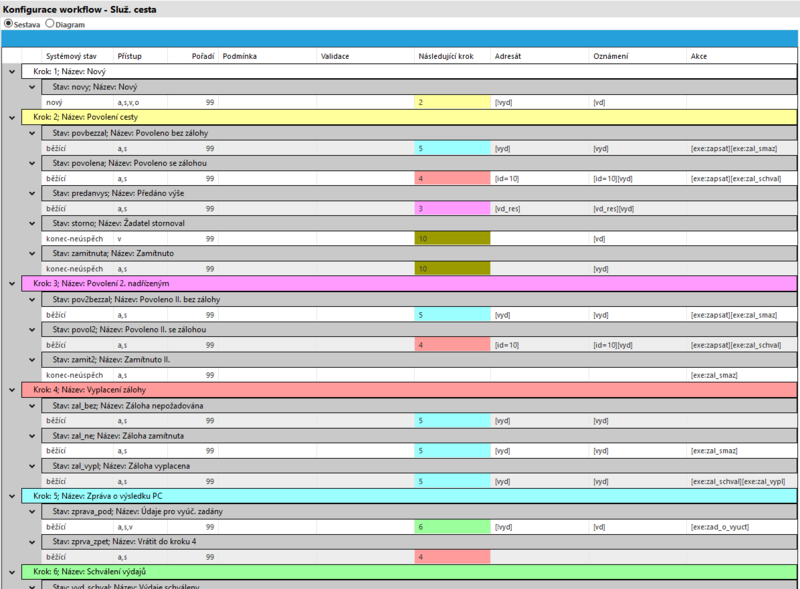Click the Stav zprva_zpet Vrátit do kroku 4 row
The image size is (800, 589).
[x=419, y=542]
